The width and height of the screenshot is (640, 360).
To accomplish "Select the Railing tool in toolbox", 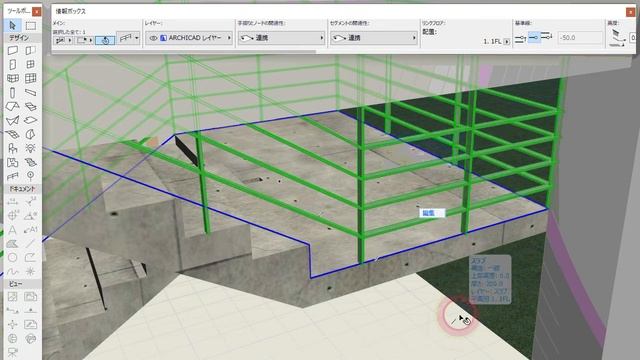I will coord(13,176).
